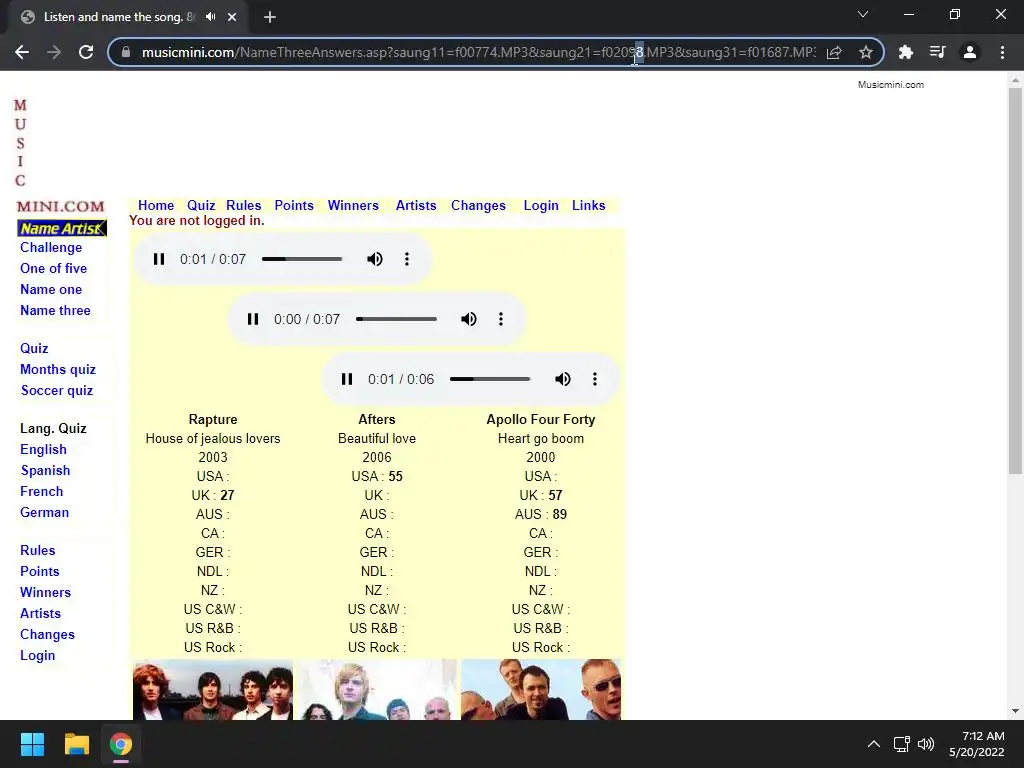The width and height of the screenshot is (1024, 768).
Task: Open Links in the top navigation
Action: 588,206
